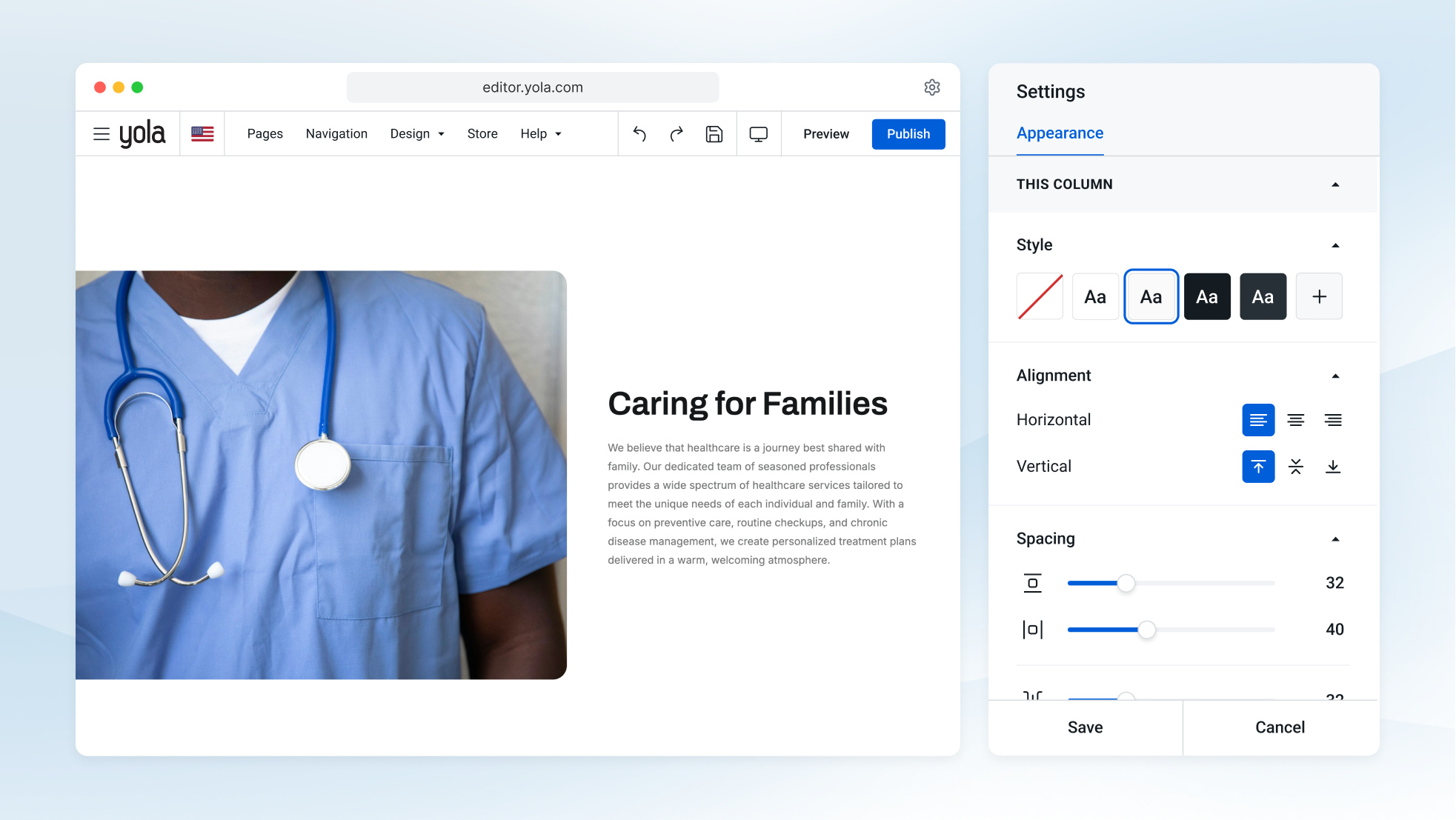This screenshot has height=820, width=1456.
Task: Cancel the settings changes
Action: 1280,727
